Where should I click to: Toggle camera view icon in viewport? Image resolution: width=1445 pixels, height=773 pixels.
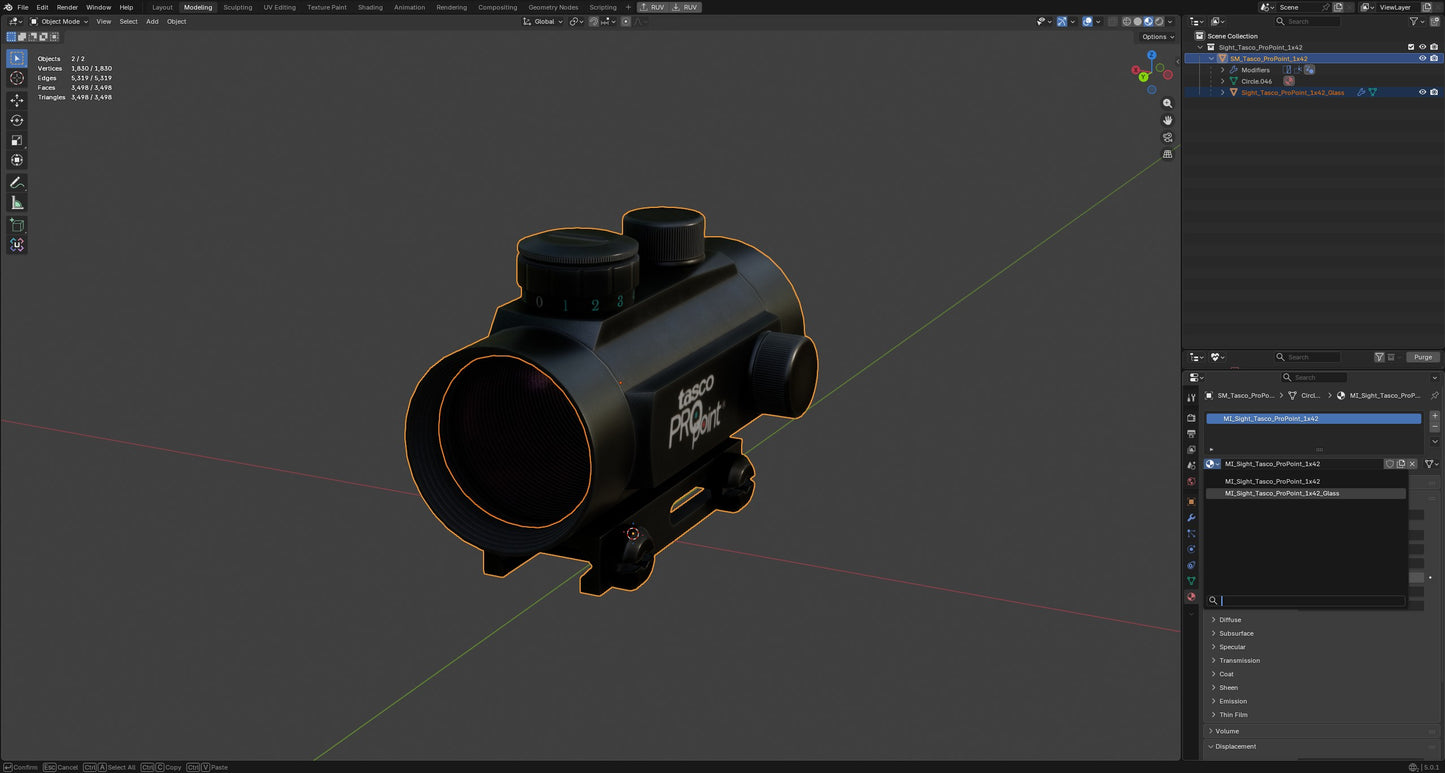coord(1167,138)
